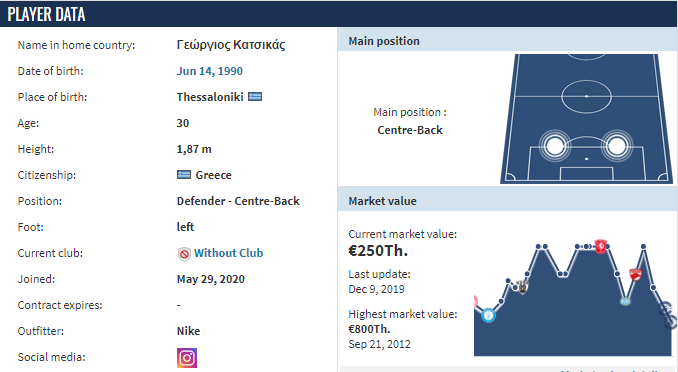Click the Without Club crest icon
The height and width of the screenshot is (372, 678).
coord(184,253)
